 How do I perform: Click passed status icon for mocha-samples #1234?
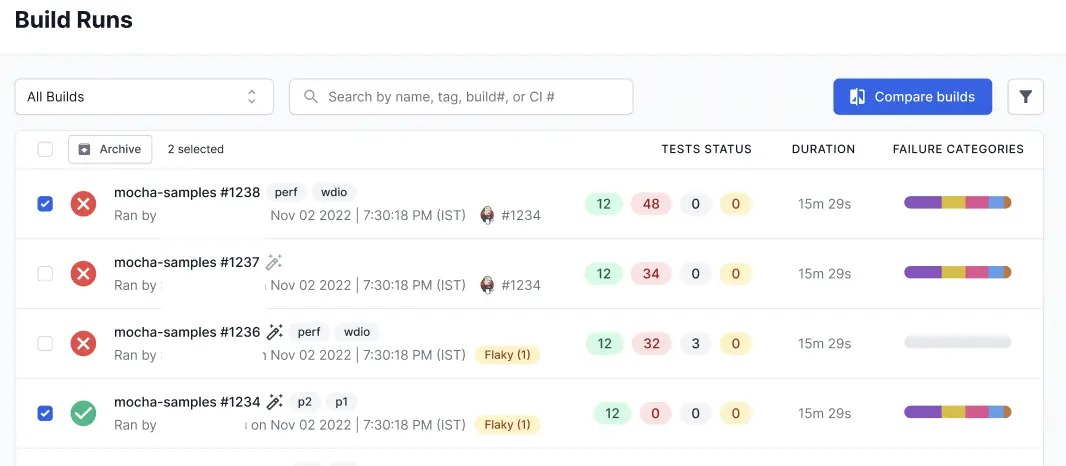84,413
